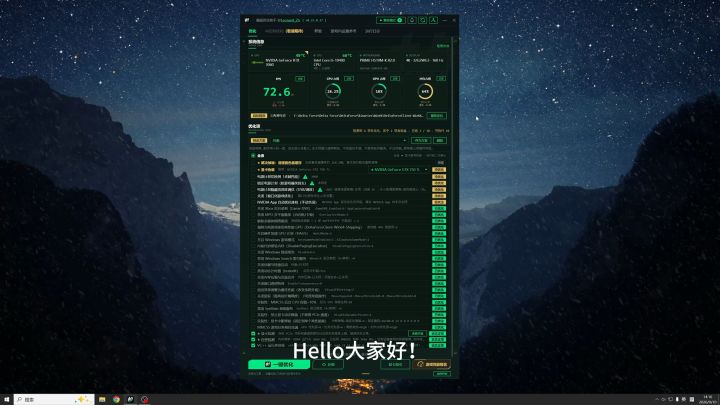Click status button on DisablePagingExecutive row
The width and height of the screenshot is (720, 405).
[439, 246]
